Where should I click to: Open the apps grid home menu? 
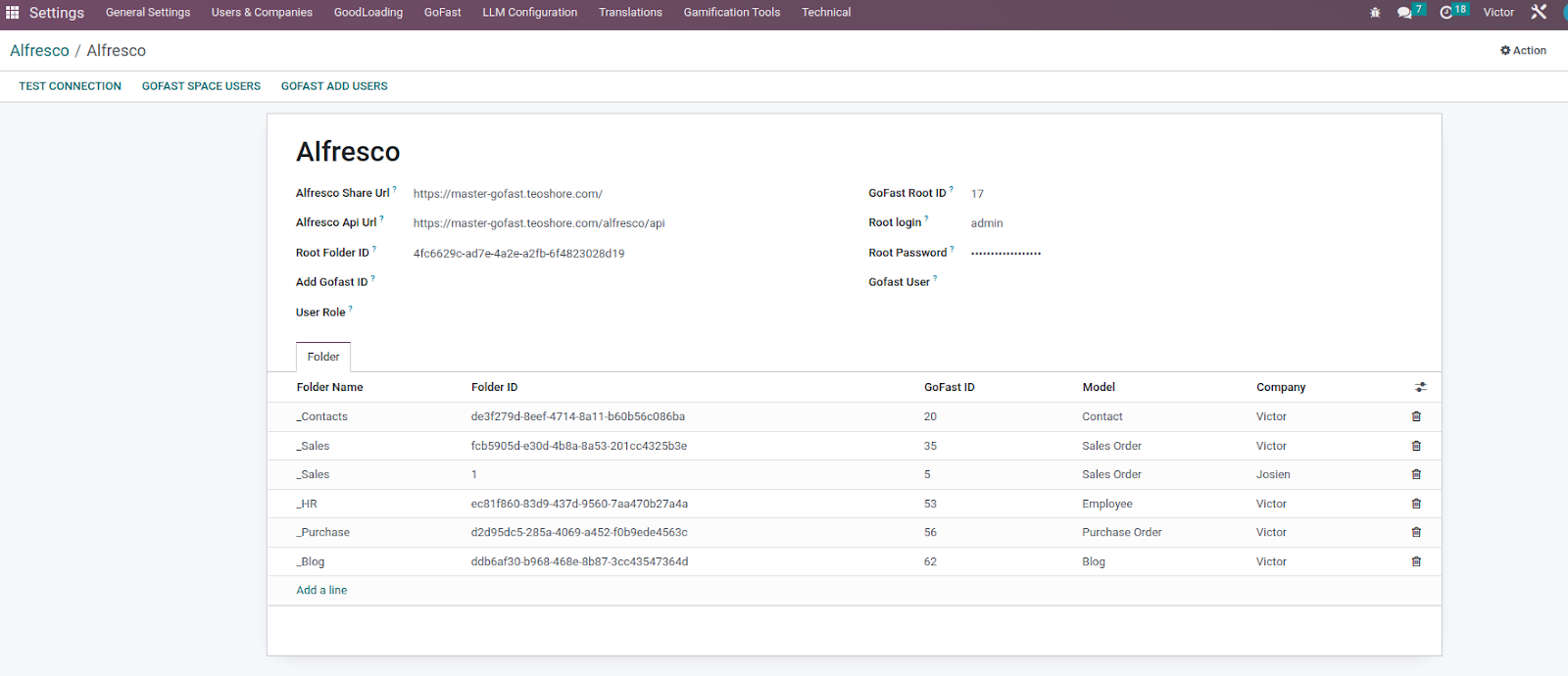(13, 13)
